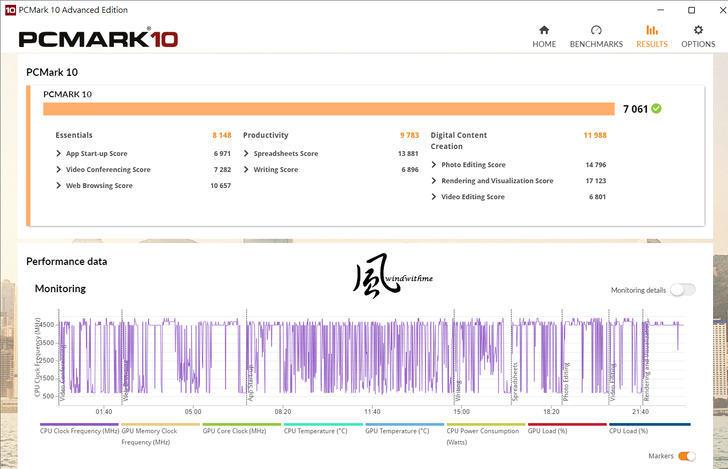Maximize the PCMark 10 window
Viewport: 728px width, 469px height.
pos(691,10)
